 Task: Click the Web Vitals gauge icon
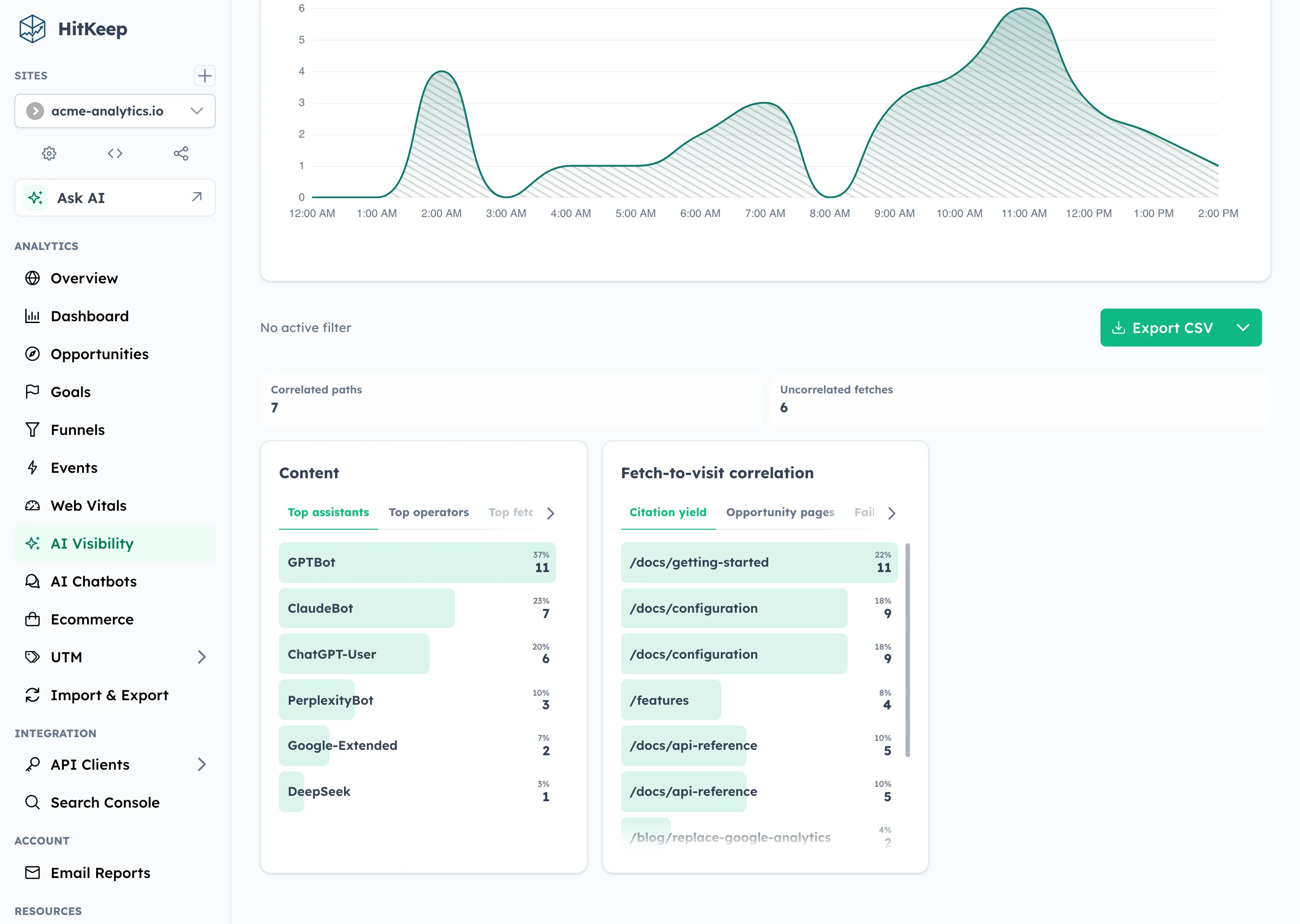tap(32, 505)
